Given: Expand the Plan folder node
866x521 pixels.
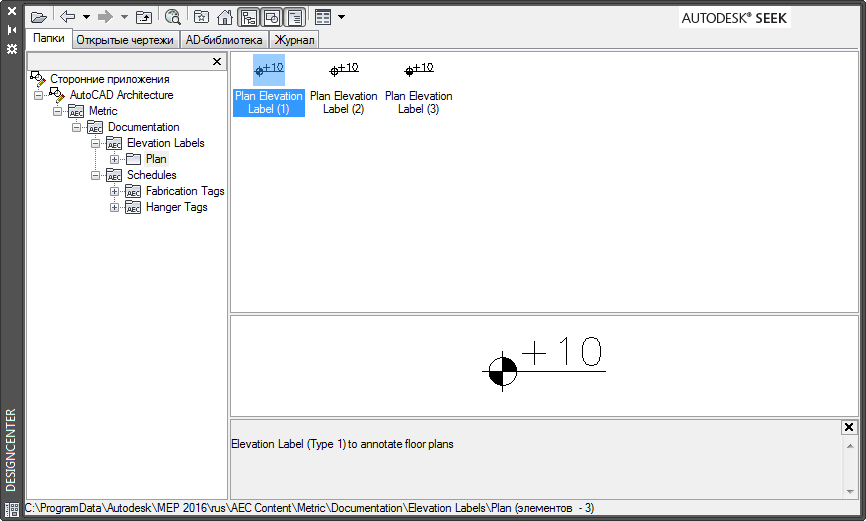Looking at the screenshot, I should [x=114, y=159].
